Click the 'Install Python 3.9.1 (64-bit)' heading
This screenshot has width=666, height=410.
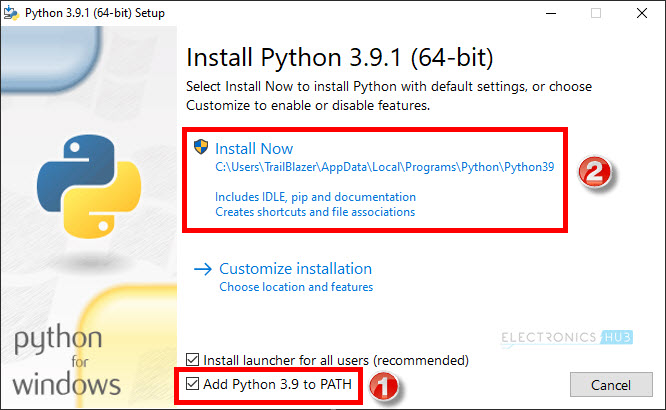pyautogui.click(x=340, y=55)
